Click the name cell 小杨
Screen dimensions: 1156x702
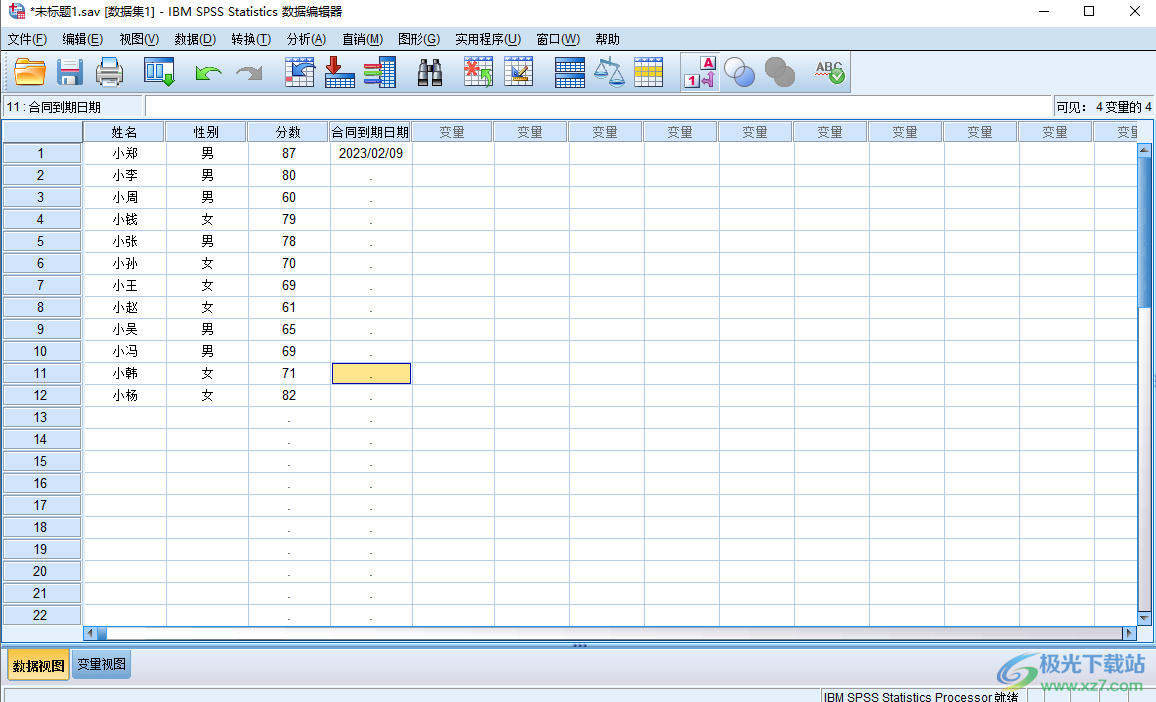pyautogui.click(x=125, y=395)
